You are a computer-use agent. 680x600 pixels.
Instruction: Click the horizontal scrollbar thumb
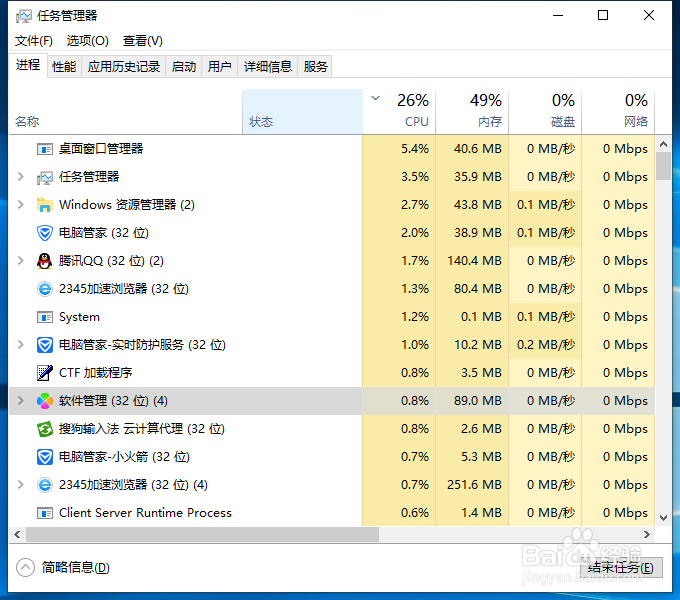pos(203,535)
